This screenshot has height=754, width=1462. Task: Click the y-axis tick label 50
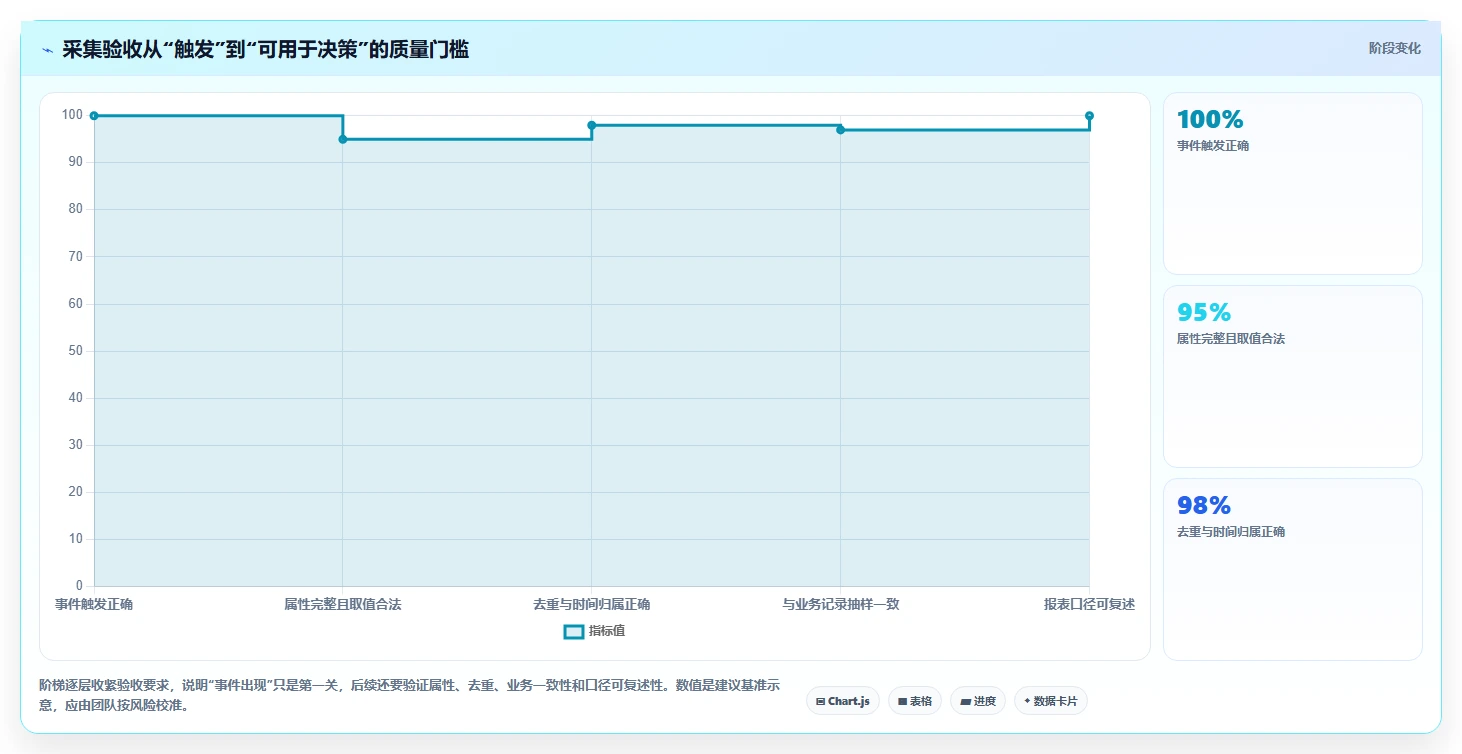[x=75, y=351]
